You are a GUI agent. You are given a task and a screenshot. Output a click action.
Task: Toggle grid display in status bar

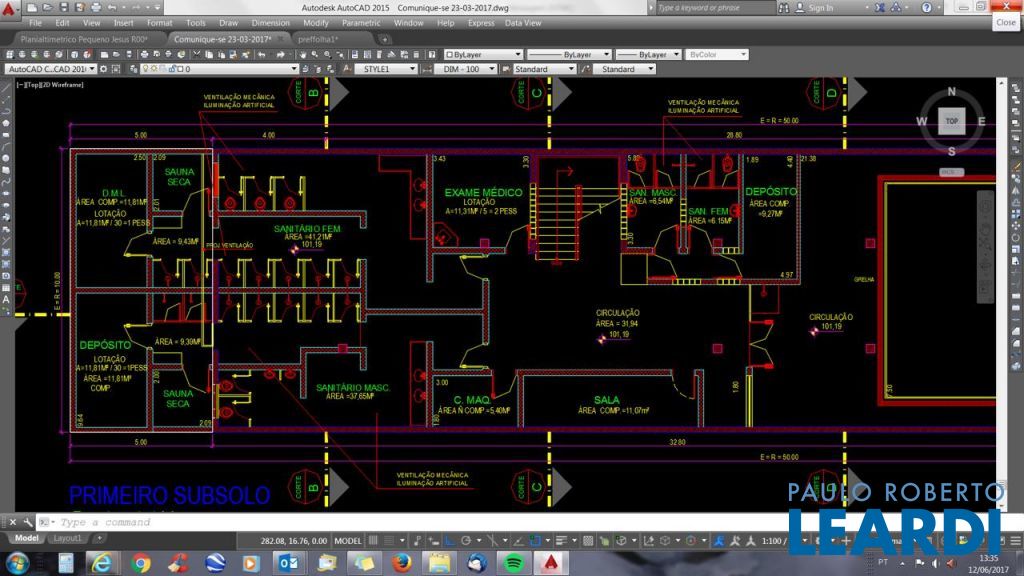[x=373, y=540]
